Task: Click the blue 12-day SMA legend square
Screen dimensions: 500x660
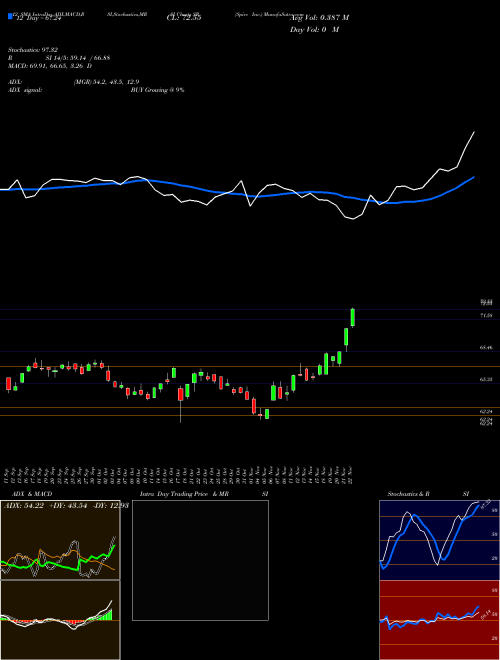Action: [10, 17]
